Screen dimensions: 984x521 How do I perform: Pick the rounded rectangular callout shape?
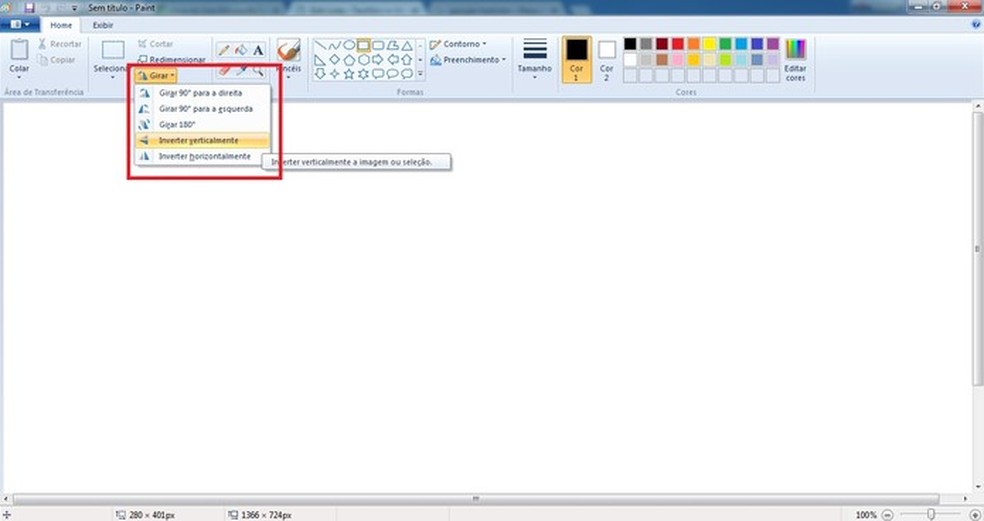378,73
